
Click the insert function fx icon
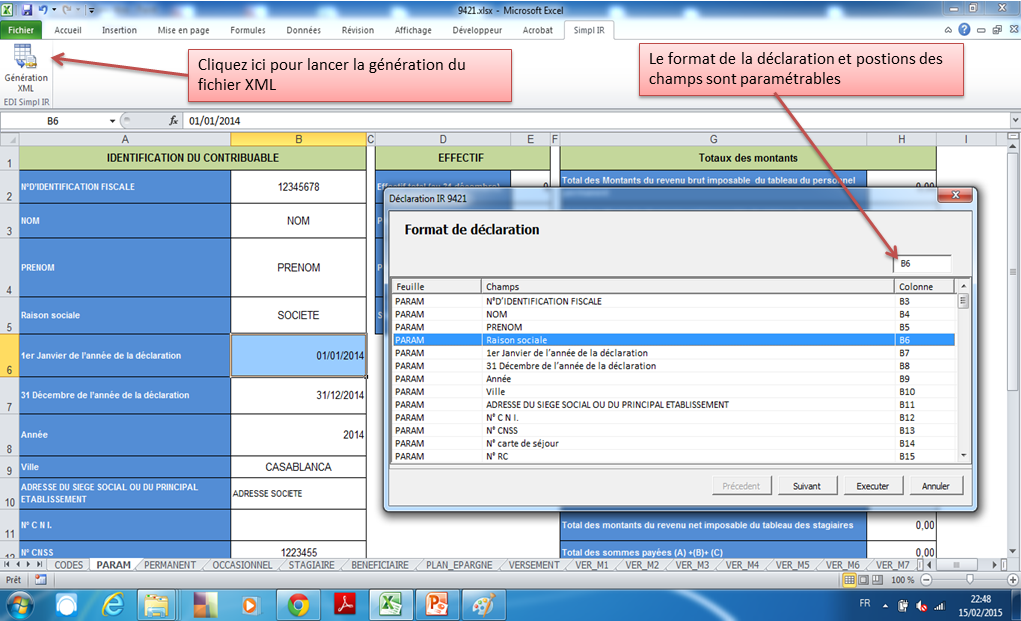click(173, 120)
